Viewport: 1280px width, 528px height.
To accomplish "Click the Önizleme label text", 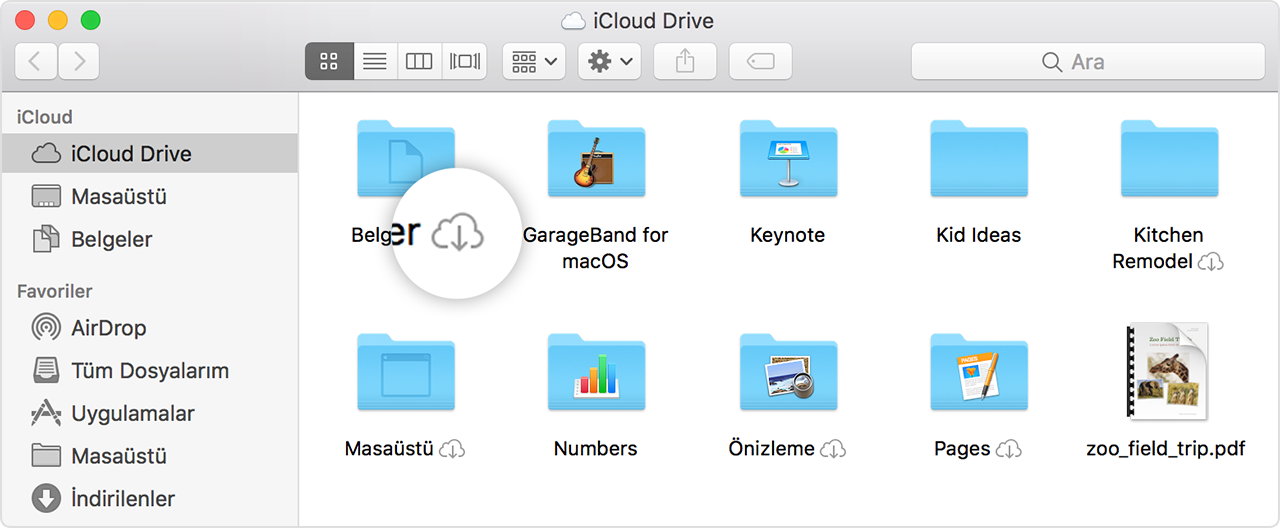I will coord(772,449).
